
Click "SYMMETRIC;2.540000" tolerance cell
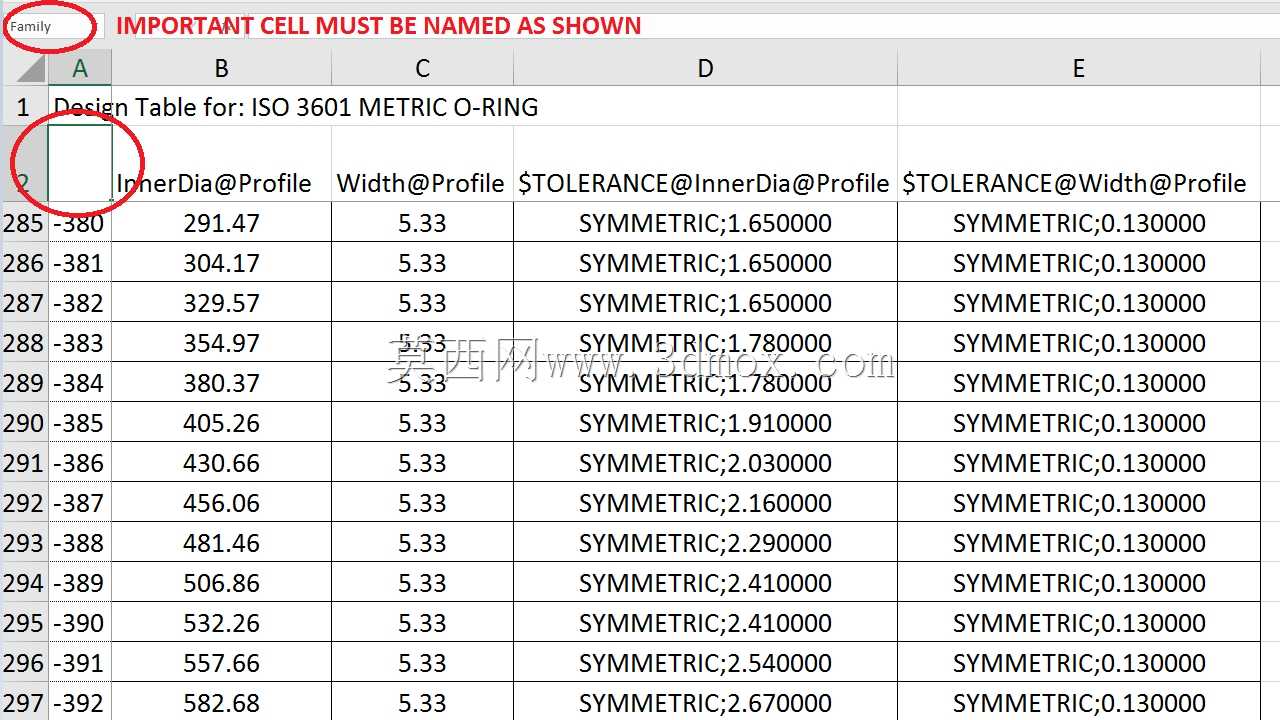click(705, 662)
